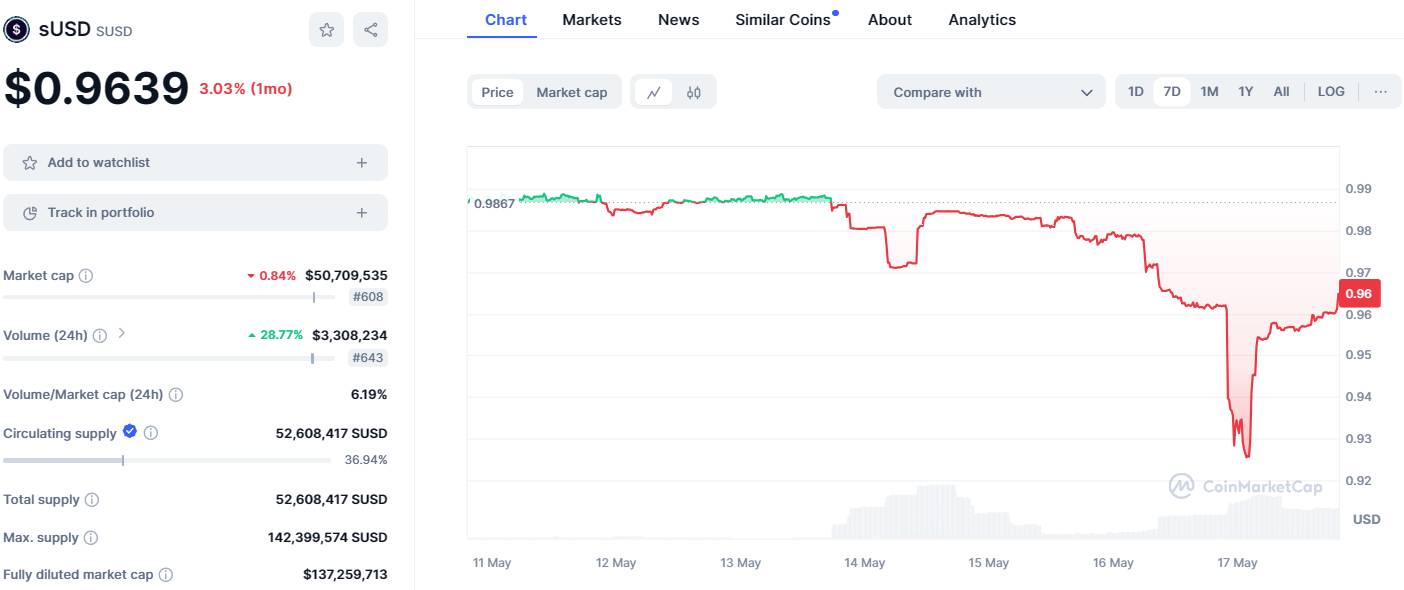This screenshot has height=590, width=1404.
Task: Show info for Circulating supply
Action: tap(151, 433)
